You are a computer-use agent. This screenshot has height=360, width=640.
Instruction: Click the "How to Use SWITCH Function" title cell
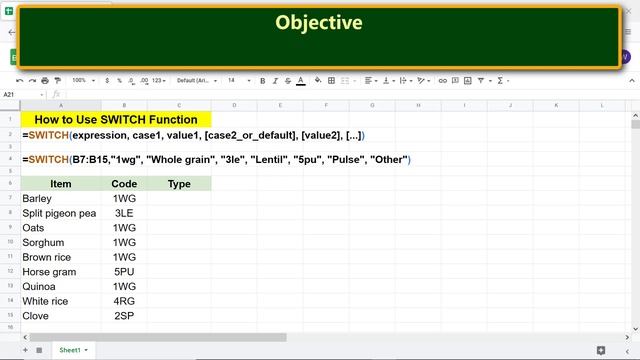pos(116,120)
